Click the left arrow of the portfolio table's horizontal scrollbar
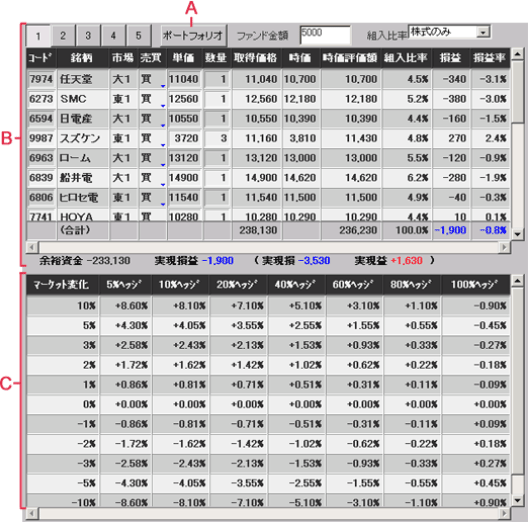This screenshot has height=522, width=528. point(32,247)
